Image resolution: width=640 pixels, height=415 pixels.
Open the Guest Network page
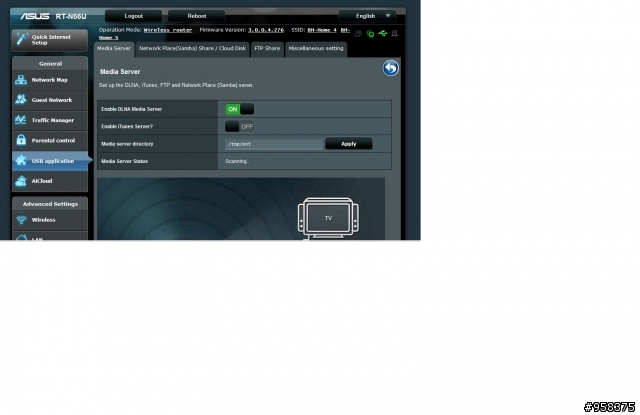pyautogui.click(x=50, y=100)
